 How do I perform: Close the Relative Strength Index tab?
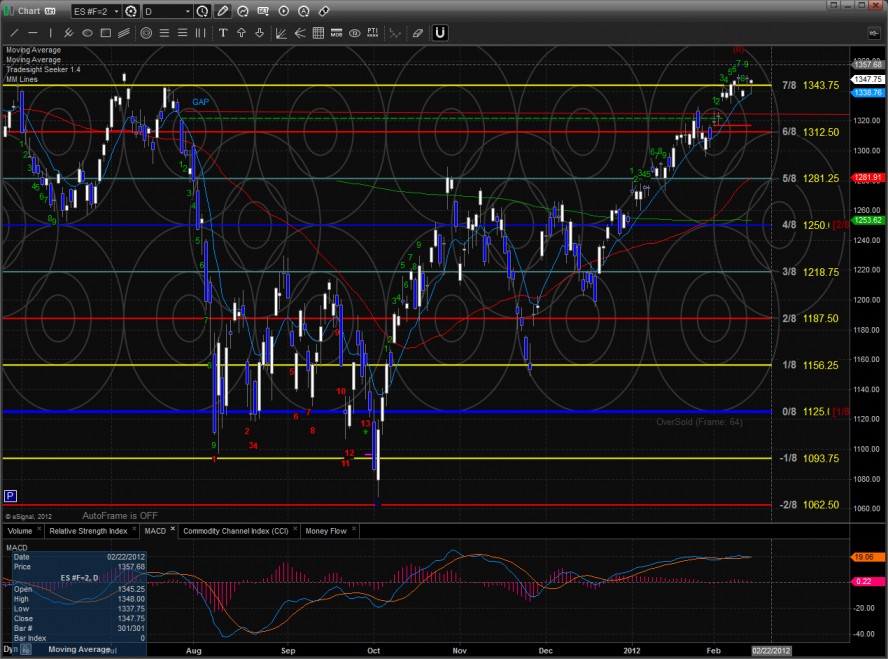tap(134, 529)
